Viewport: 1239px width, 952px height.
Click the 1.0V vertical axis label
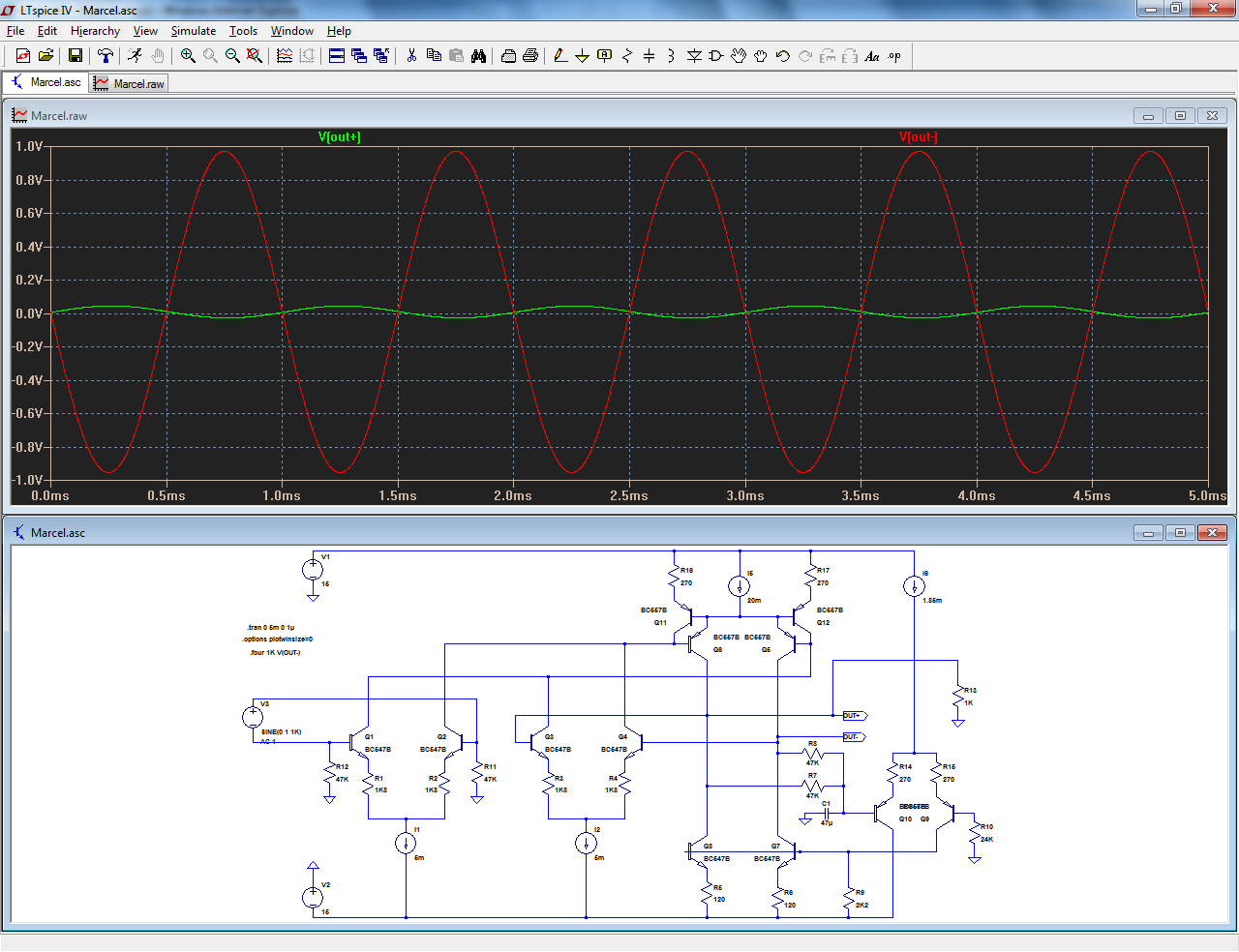click(29, 146)
